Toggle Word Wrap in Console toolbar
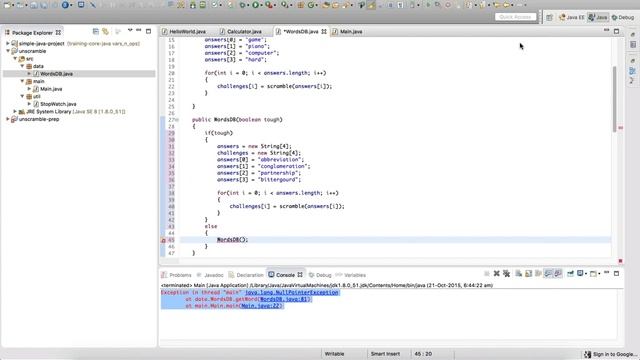This screenshot has height=360, width=640. [x=538, y=273]
